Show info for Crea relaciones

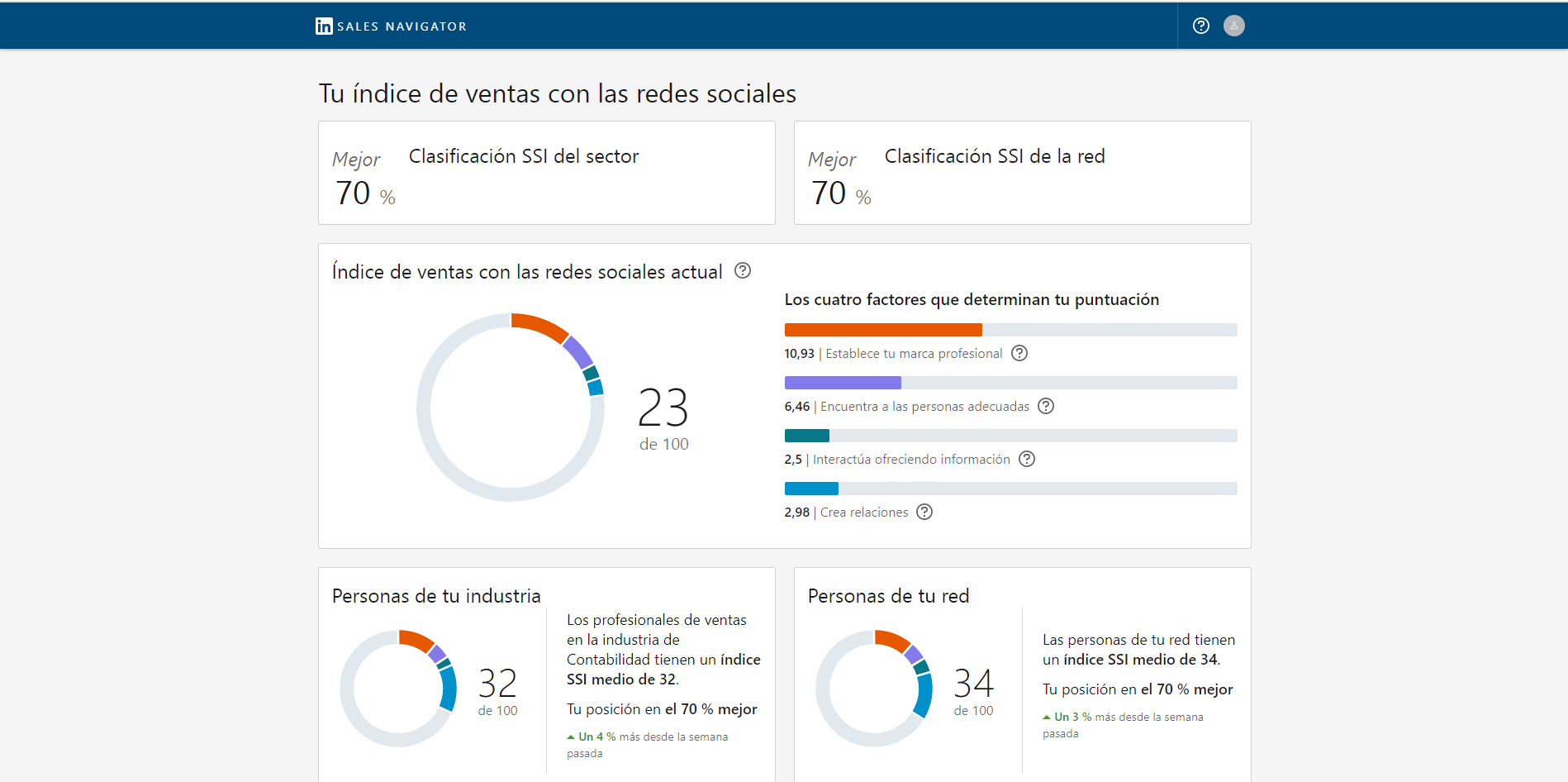925,512
